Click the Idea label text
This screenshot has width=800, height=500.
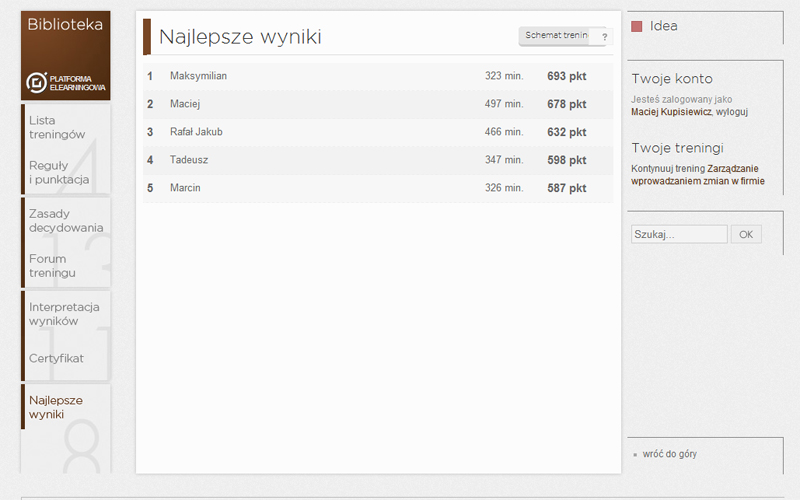(x=664, y=26)
